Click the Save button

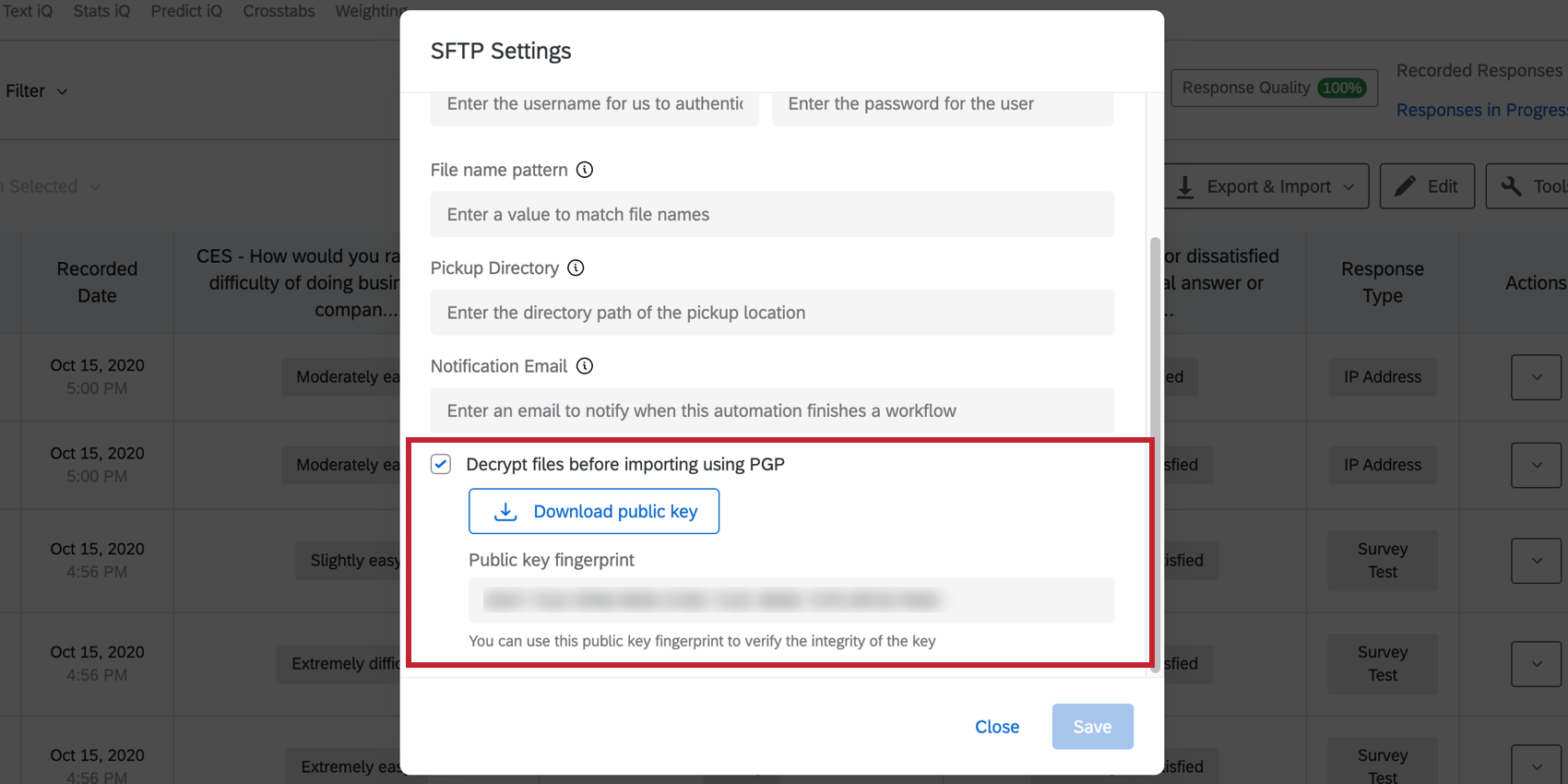point(1092,726)
